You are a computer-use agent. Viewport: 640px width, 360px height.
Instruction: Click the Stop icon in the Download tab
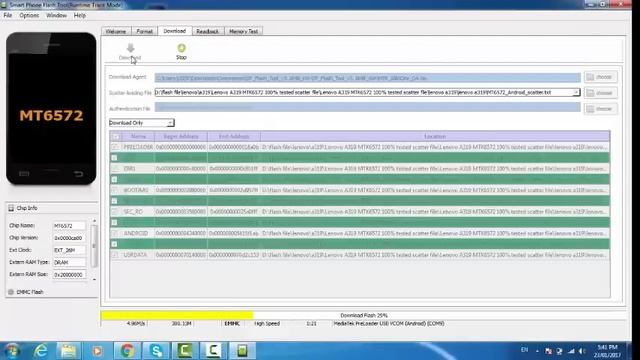click(181, 48)
